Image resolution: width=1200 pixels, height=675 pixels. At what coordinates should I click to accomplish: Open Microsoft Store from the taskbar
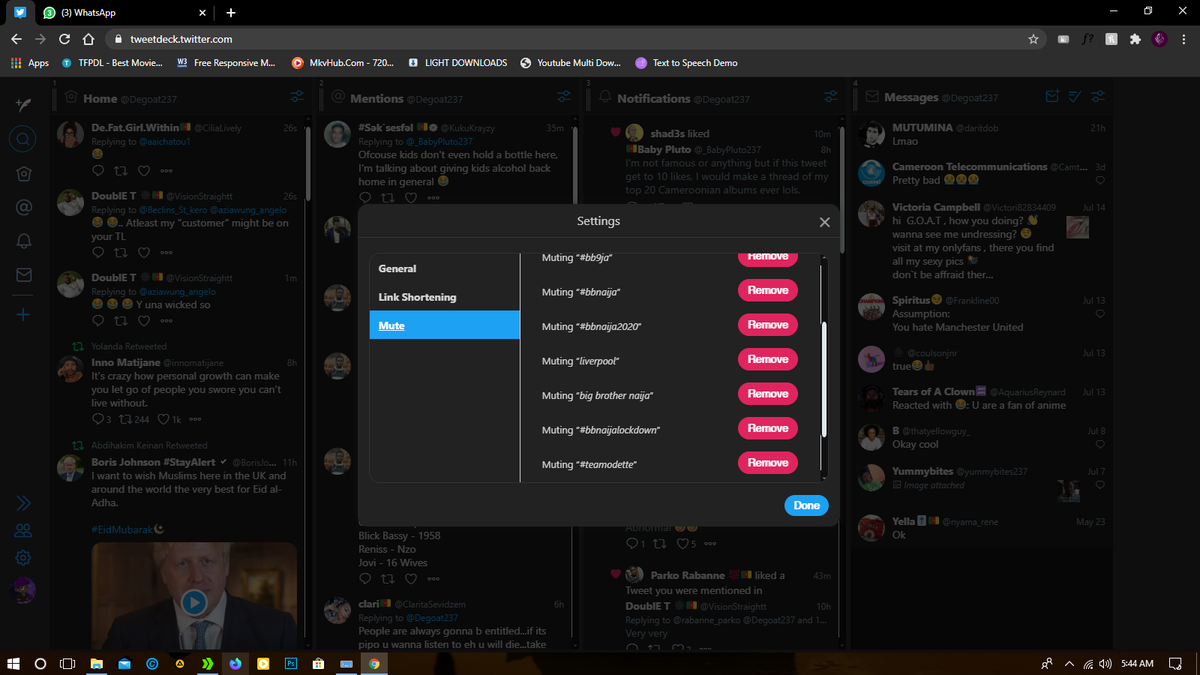coord(319,663)
